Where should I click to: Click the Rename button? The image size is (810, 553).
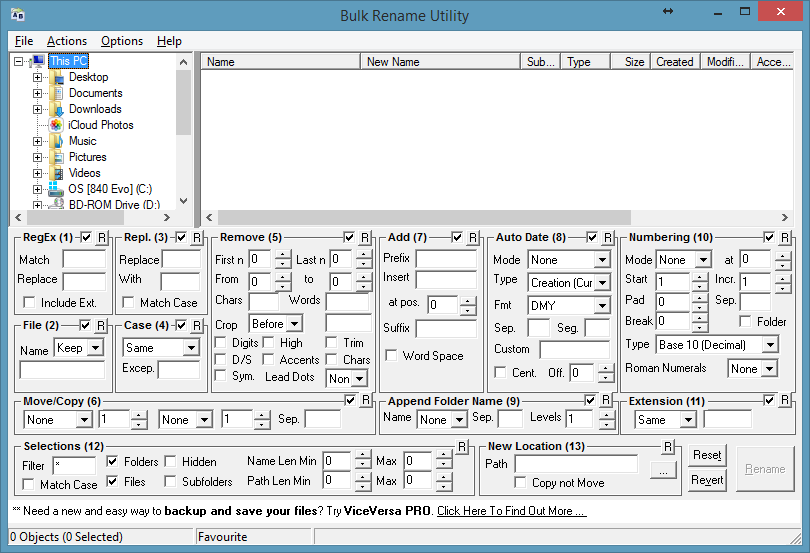[765, 469]
